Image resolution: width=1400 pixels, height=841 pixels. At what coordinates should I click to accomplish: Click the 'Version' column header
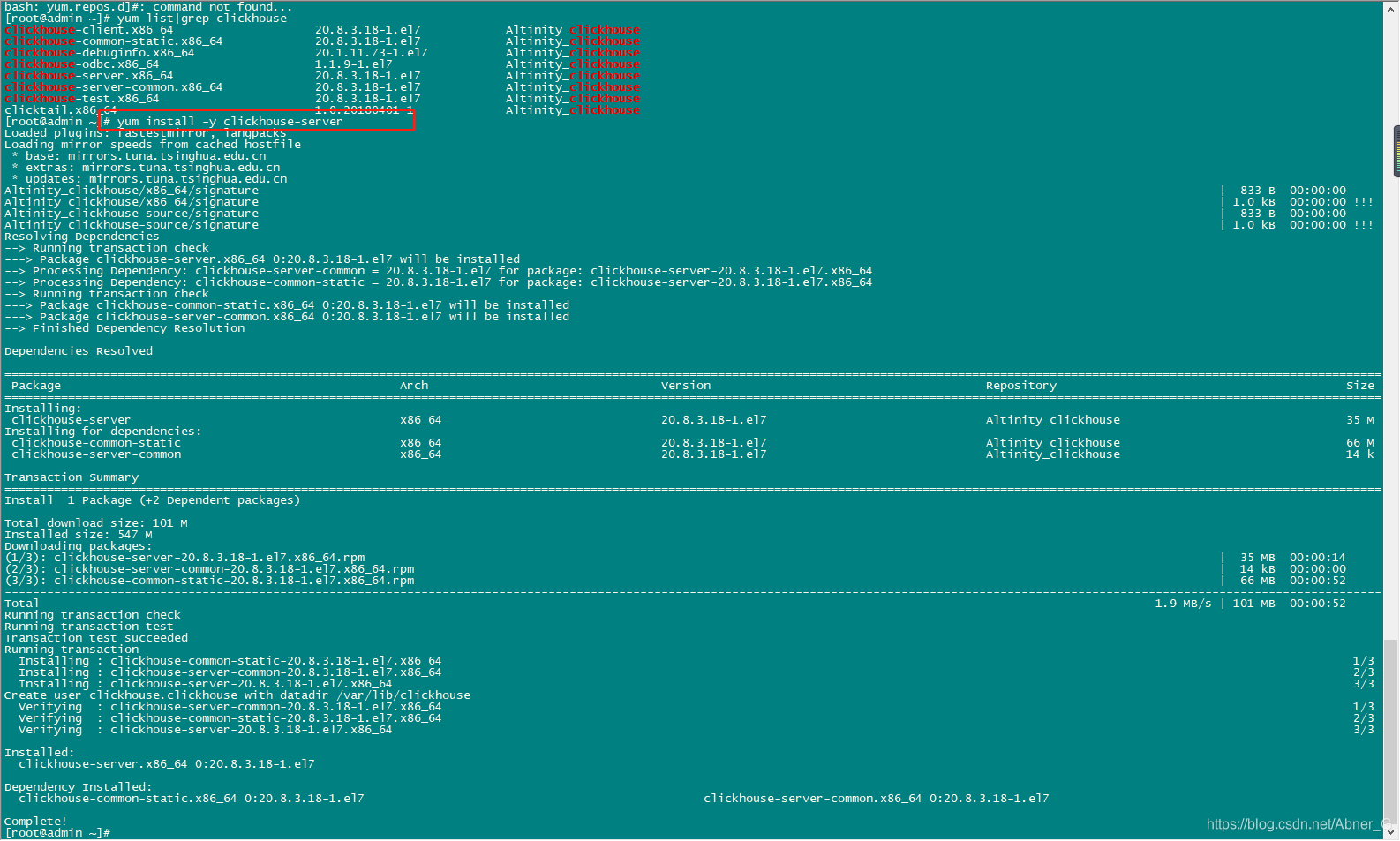686,385
